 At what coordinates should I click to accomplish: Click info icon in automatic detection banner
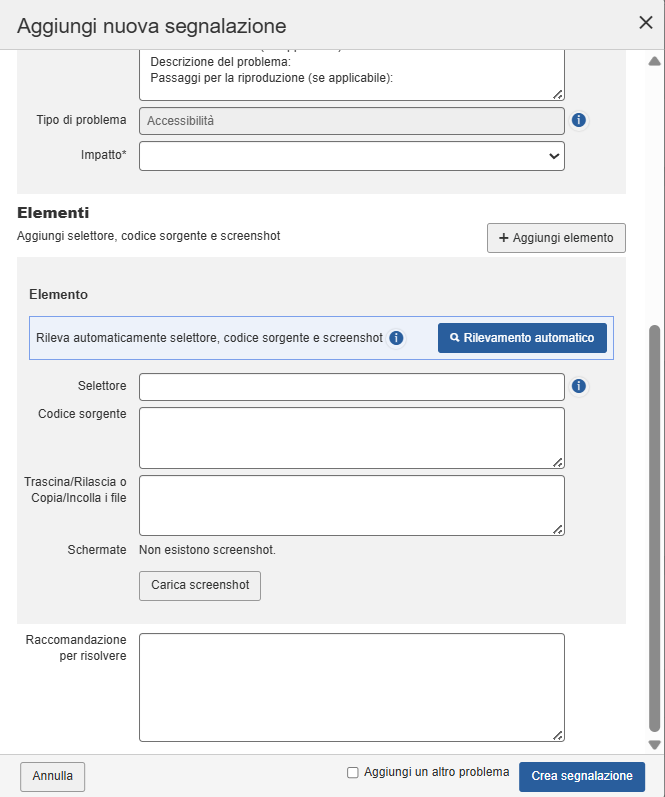[x=396, y=338]
